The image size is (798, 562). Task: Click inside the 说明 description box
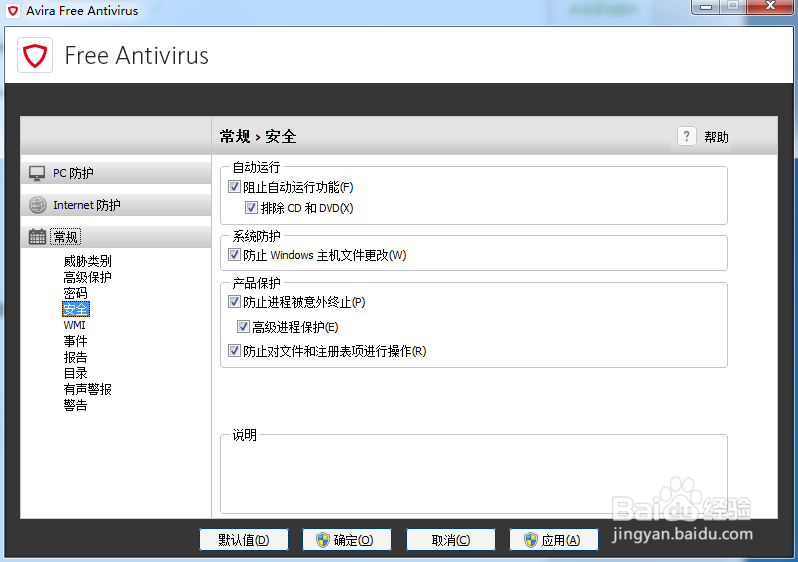click(x=474, y=476)
